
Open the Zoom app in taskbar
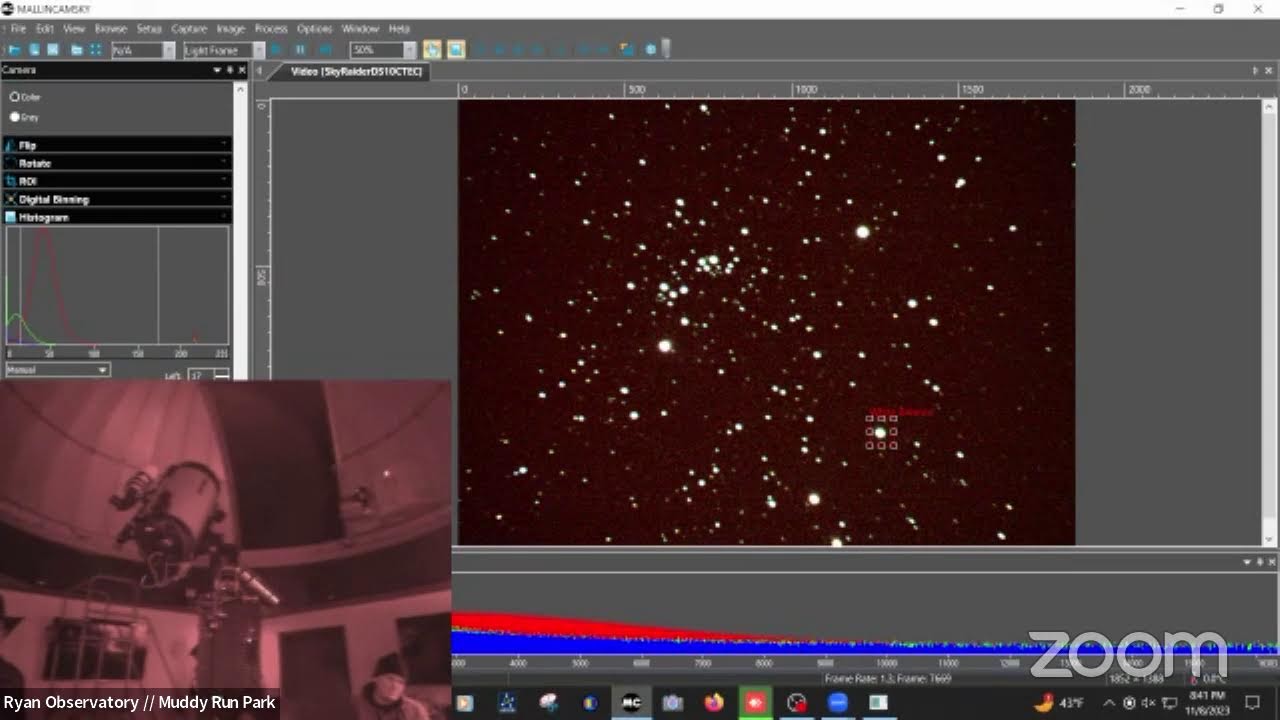click(837, 703)
